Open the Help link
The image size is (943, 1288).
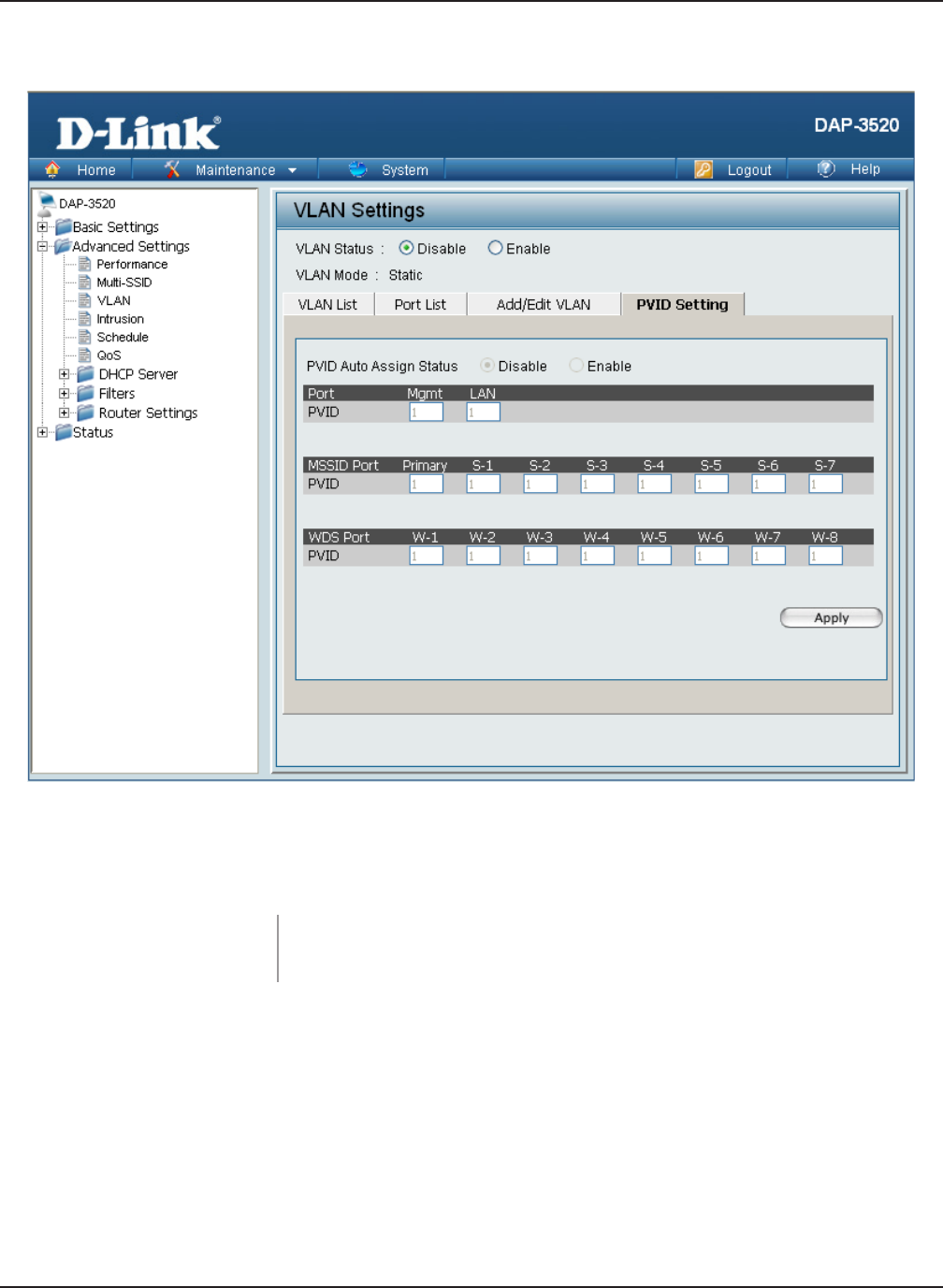point(865,169)
